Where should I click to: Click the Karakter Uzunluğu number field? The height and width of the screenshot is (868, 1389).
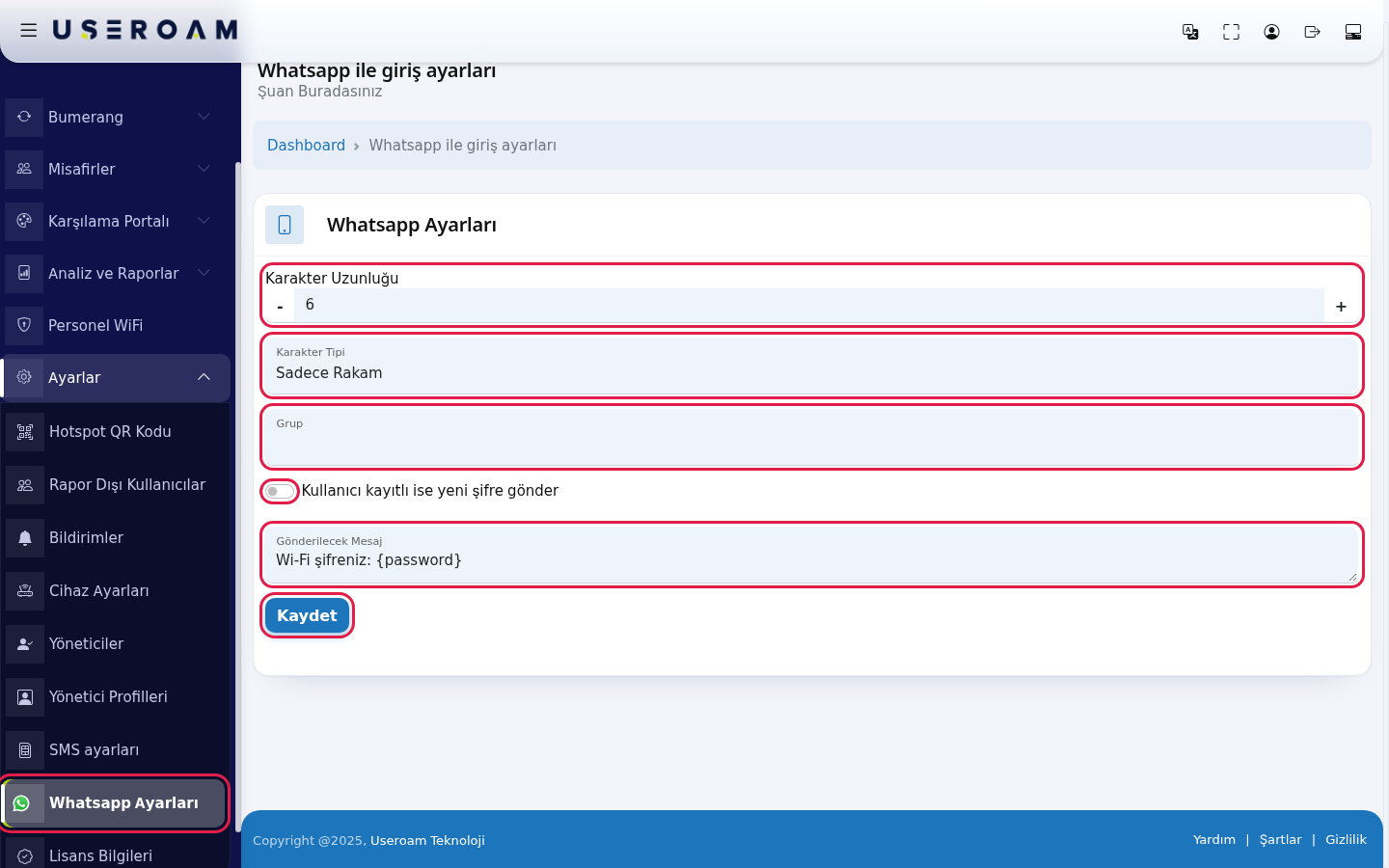809,305
